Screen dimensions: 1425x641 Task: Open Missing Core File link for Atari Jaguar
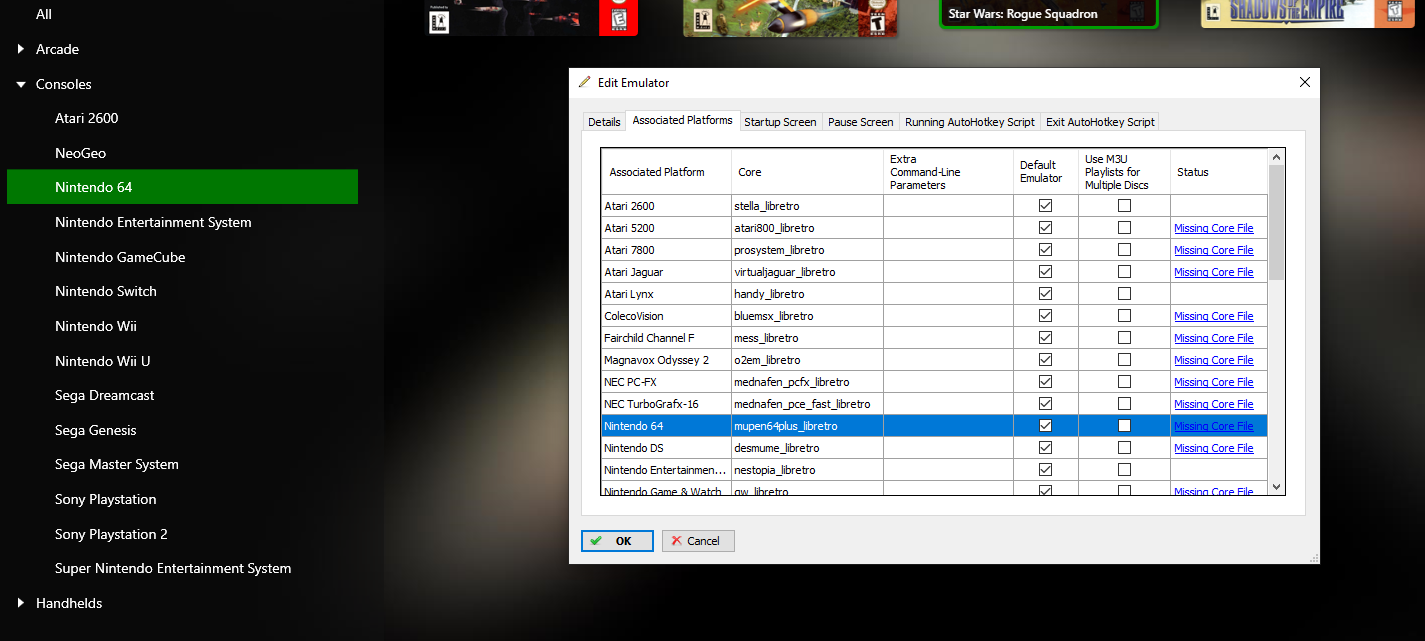pos(1213,272)
